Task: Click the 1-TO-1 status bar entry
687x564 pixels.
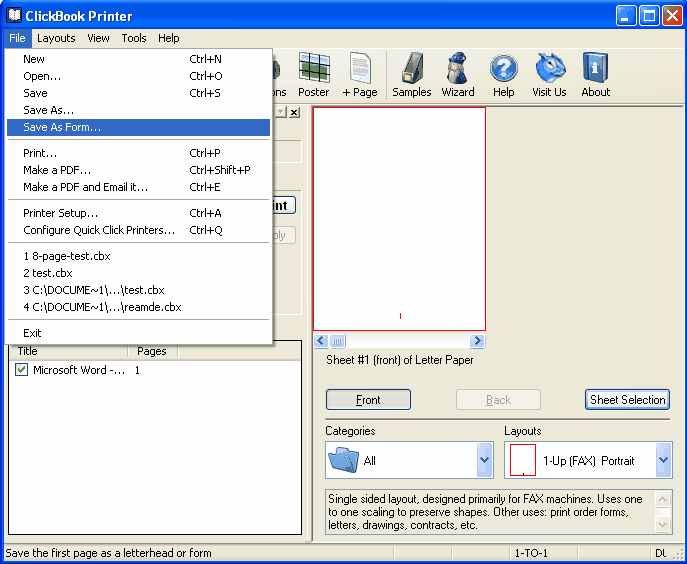Action: click(x=531, y=553)
